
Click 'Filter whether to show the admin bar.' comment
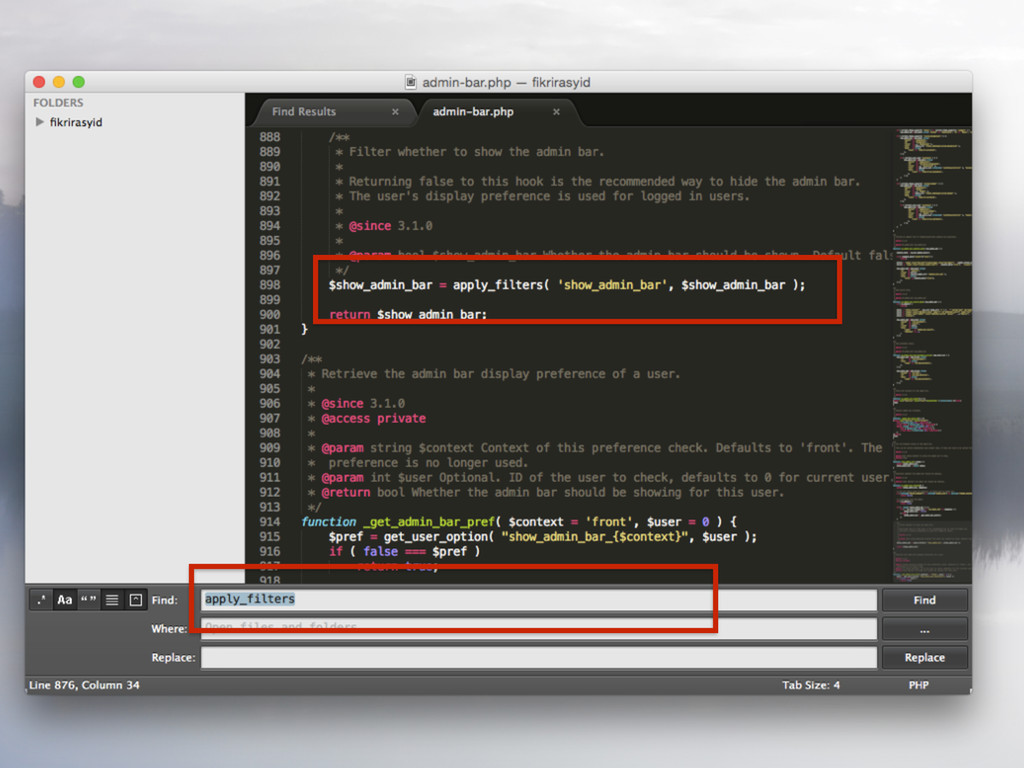point(476,152)
